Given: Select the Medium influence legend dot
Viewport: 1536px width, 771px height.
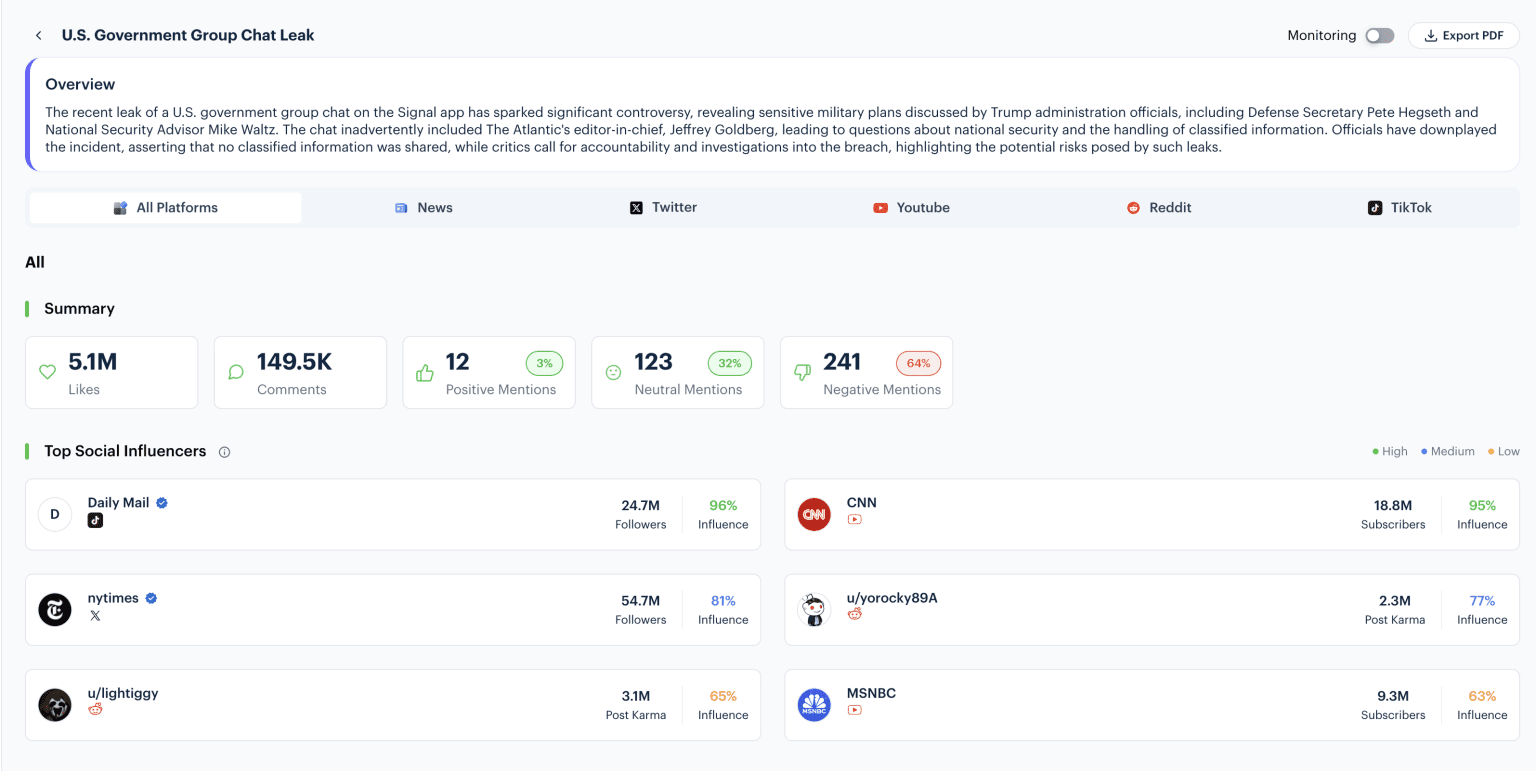Looking at the screenshot, I should coord(1426,451).
